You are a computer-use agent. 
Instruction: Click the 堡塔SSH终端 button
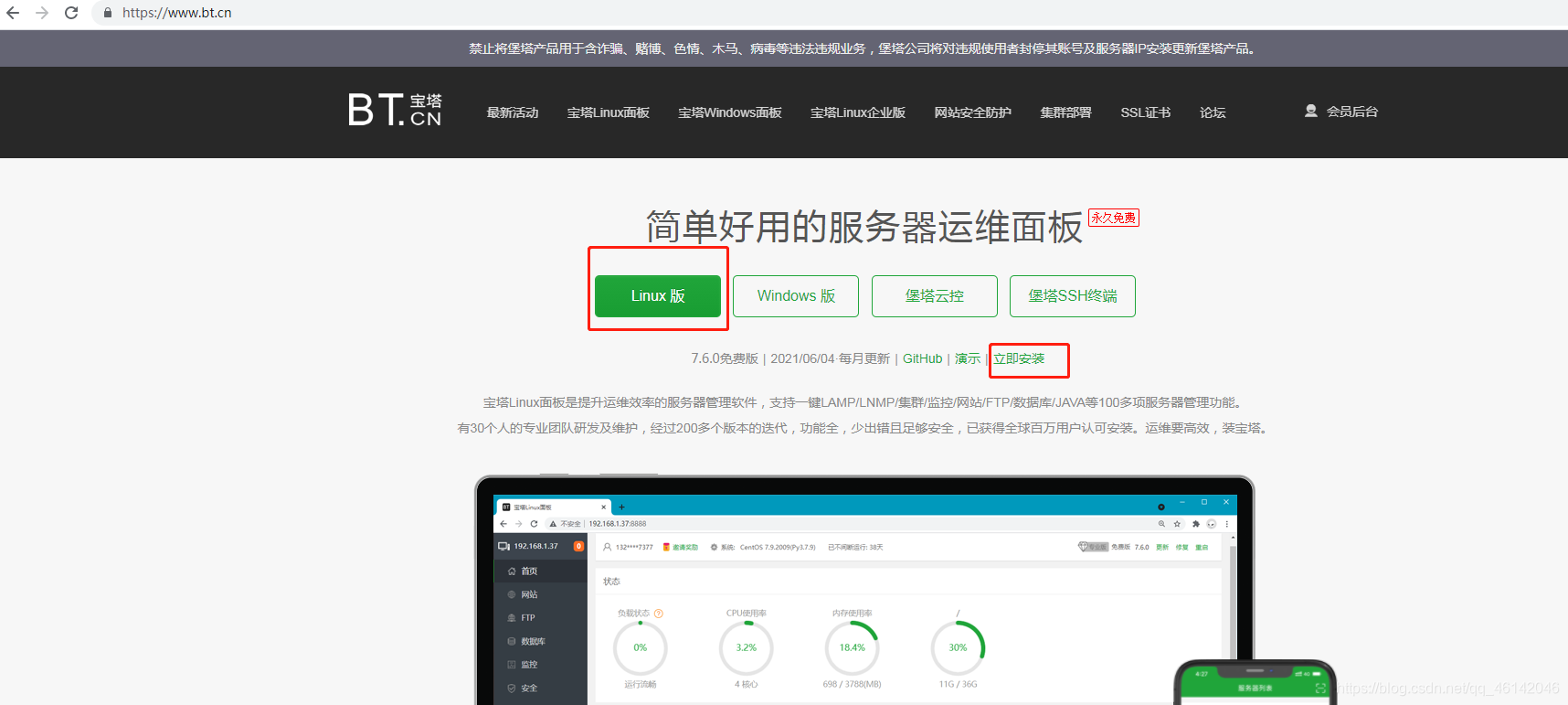pyautogui.click(x=1073, y=296)
